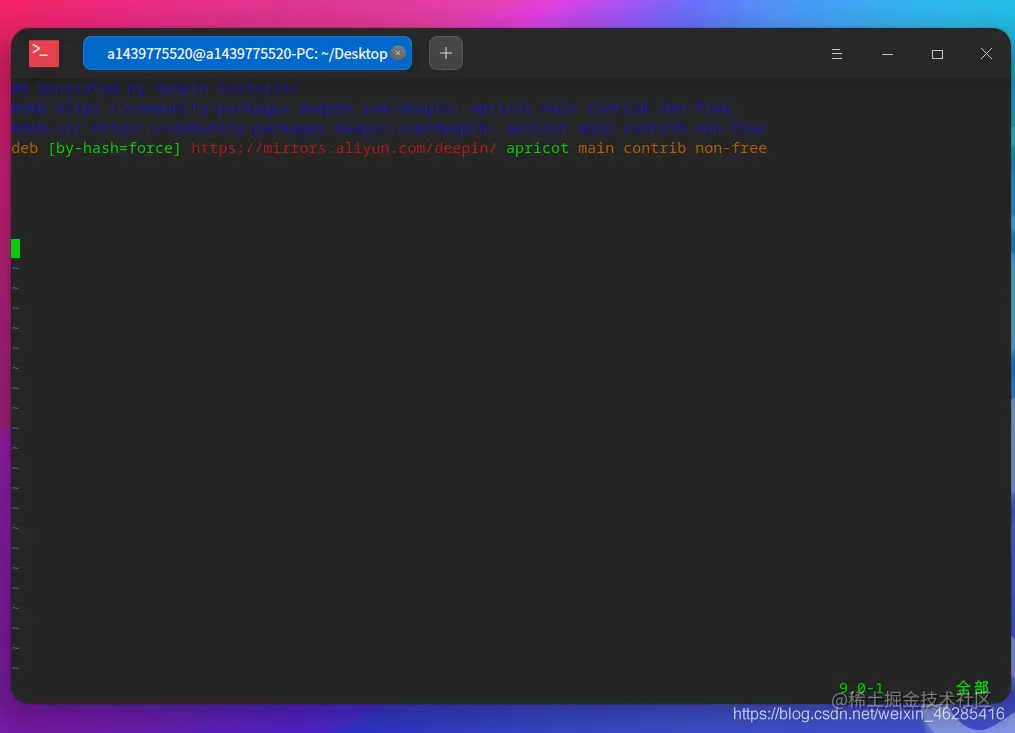The width and height of the screenshot is (1015, 733).
Task: Click the word 'contrib' in aliyun line
Action: pyautogui.click(x=654, y=148)
